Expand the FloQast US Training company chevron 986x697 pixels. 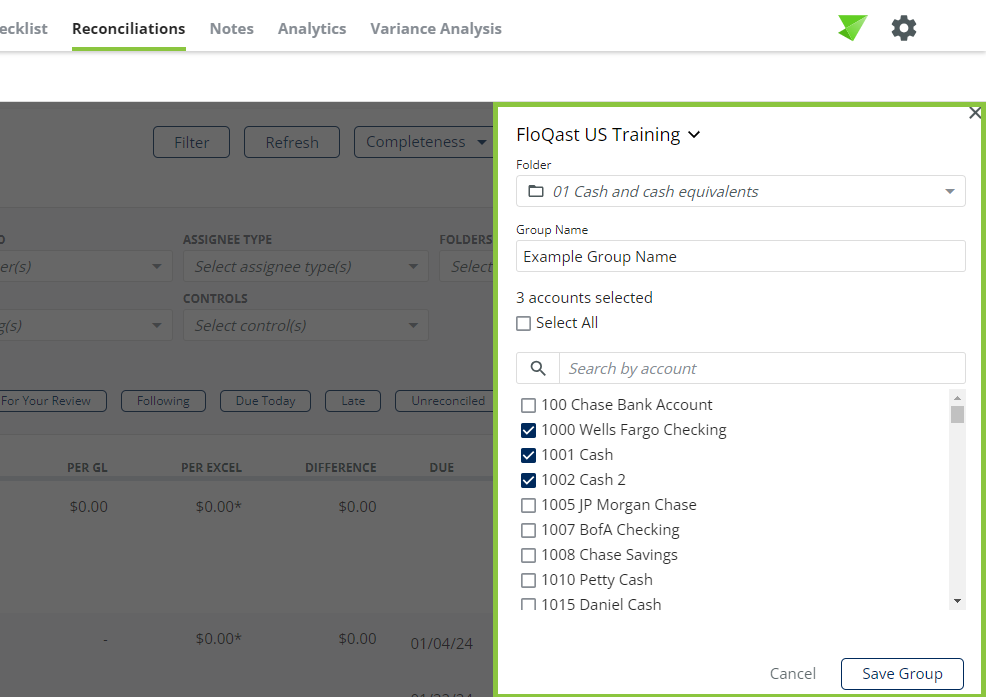coord(694,135)
